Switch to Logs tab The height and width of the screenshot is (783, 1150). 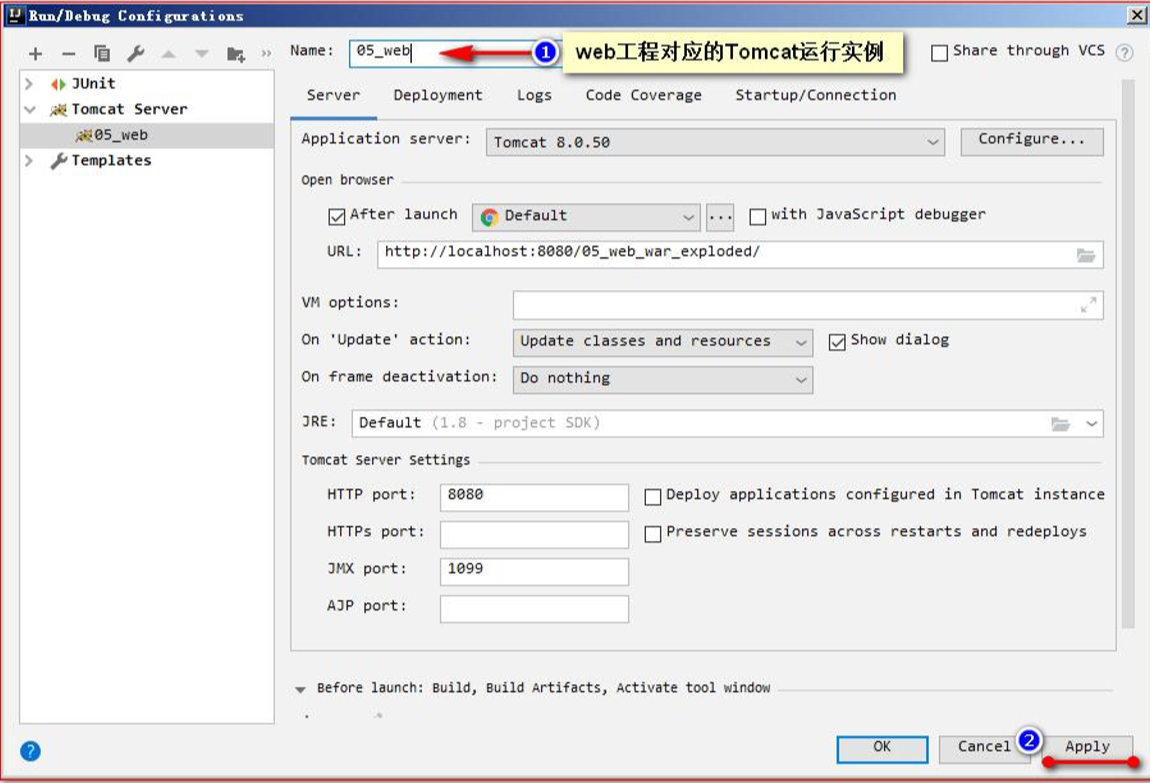(534, 95)
